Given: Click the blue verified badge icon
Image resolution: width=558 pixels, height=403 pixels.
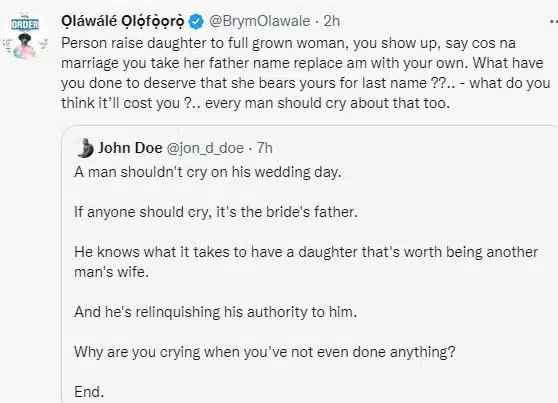Looking at the screenshot, I should coord(196,22).
